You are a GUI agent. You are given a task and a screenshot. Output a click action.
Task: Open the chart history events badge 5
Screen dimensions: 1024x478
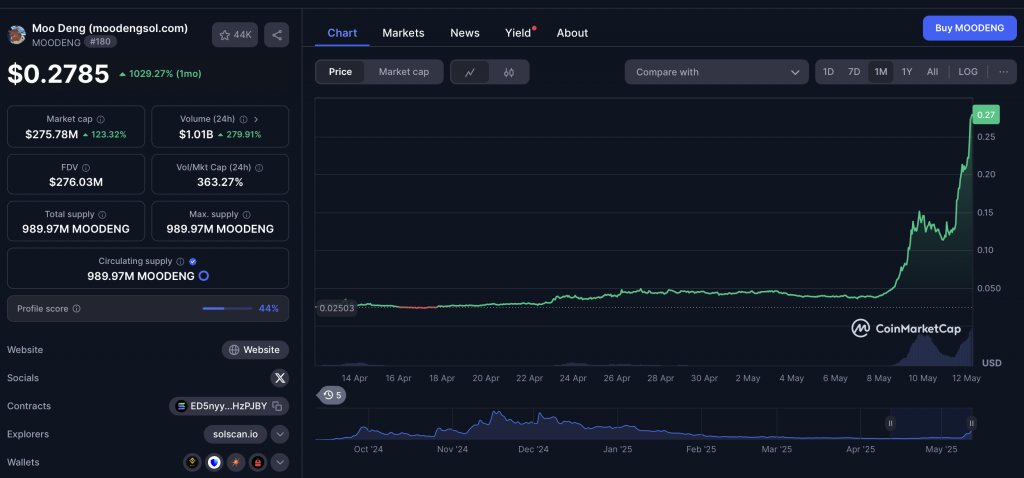click(x=332, y=395)
